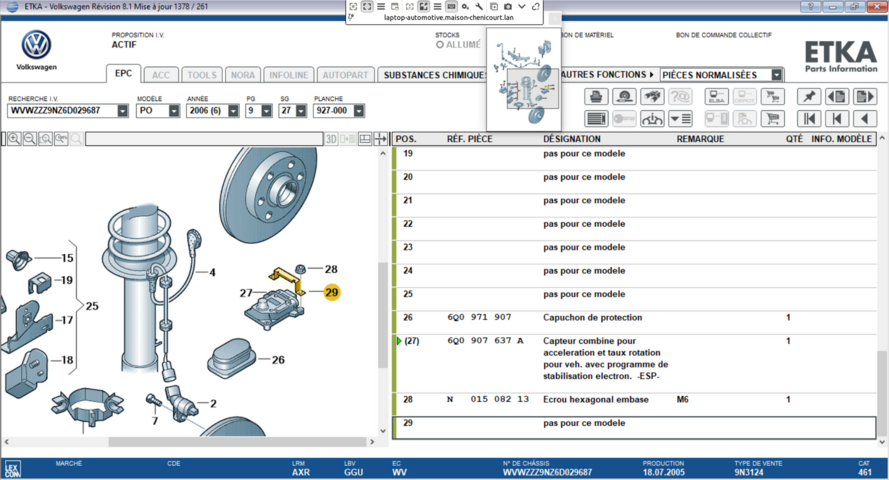Viewport: 889px width, 480px height.
Task: Click the illustration search input field
Action: click(x=204, y=139)
